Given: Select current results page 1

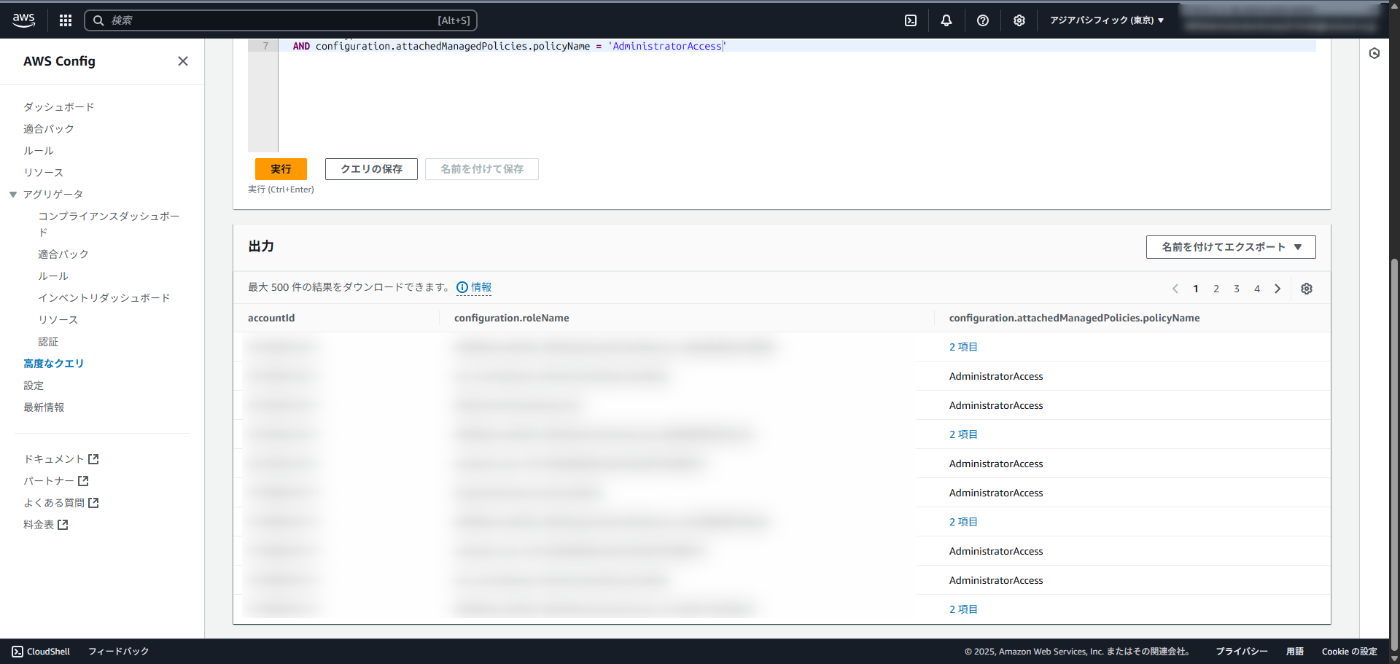Looking at the screenshot, I should 1196,289.
